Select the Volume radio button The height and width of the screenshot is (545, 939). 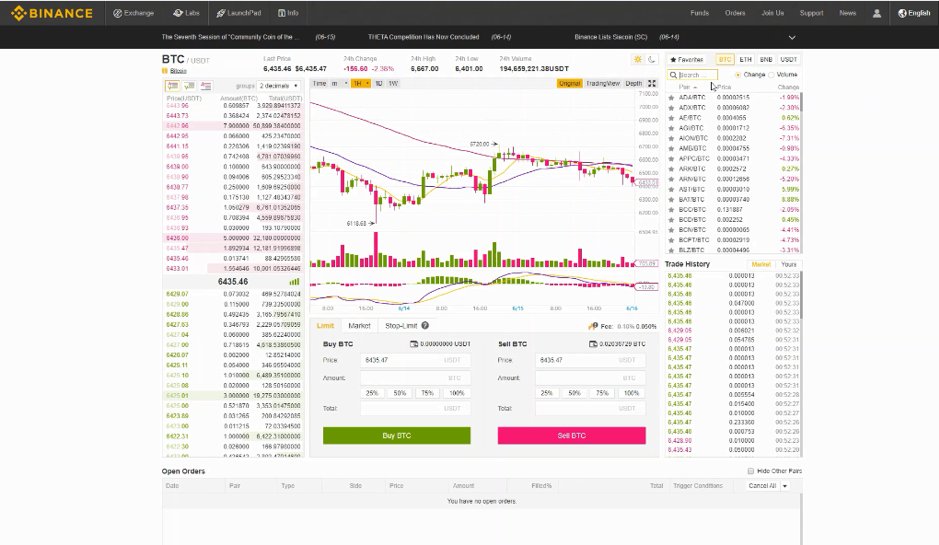point(771,75)
